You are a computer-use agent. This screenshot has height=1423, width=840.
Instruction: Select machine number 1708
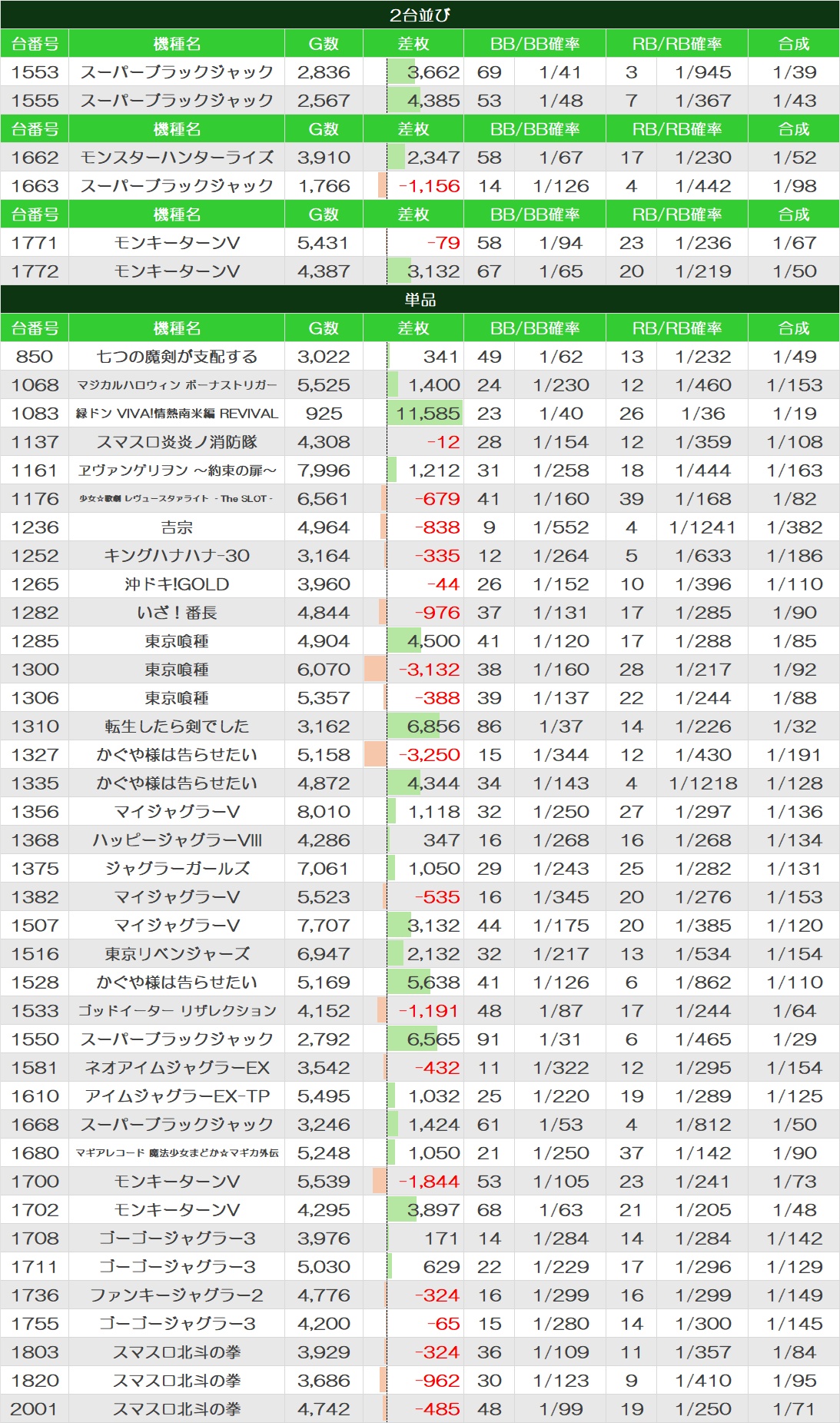(35, 1238)
